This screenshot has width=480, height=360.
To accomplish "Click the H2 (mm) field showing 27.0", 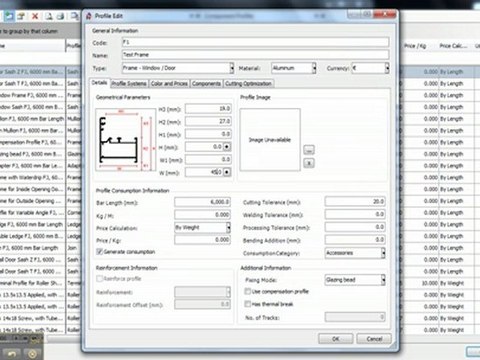I will [208, 121].
